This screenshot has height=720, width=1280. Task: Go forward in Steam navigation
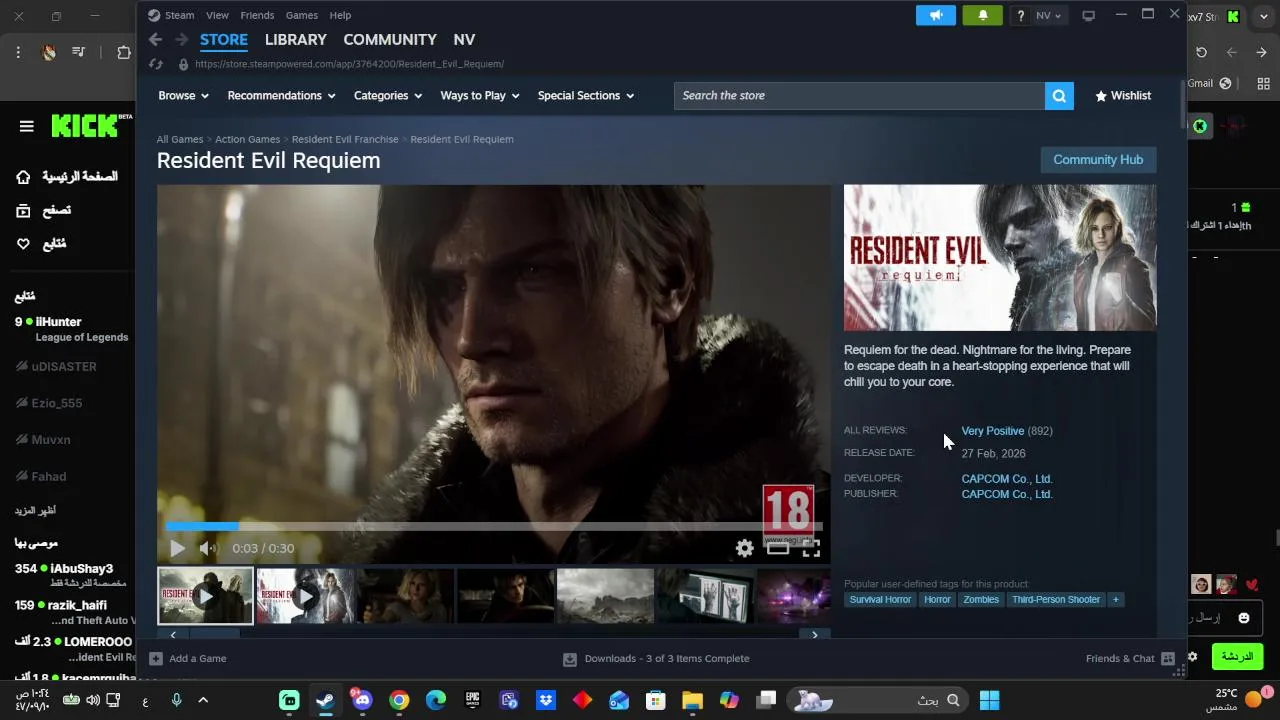click(181, 39)
